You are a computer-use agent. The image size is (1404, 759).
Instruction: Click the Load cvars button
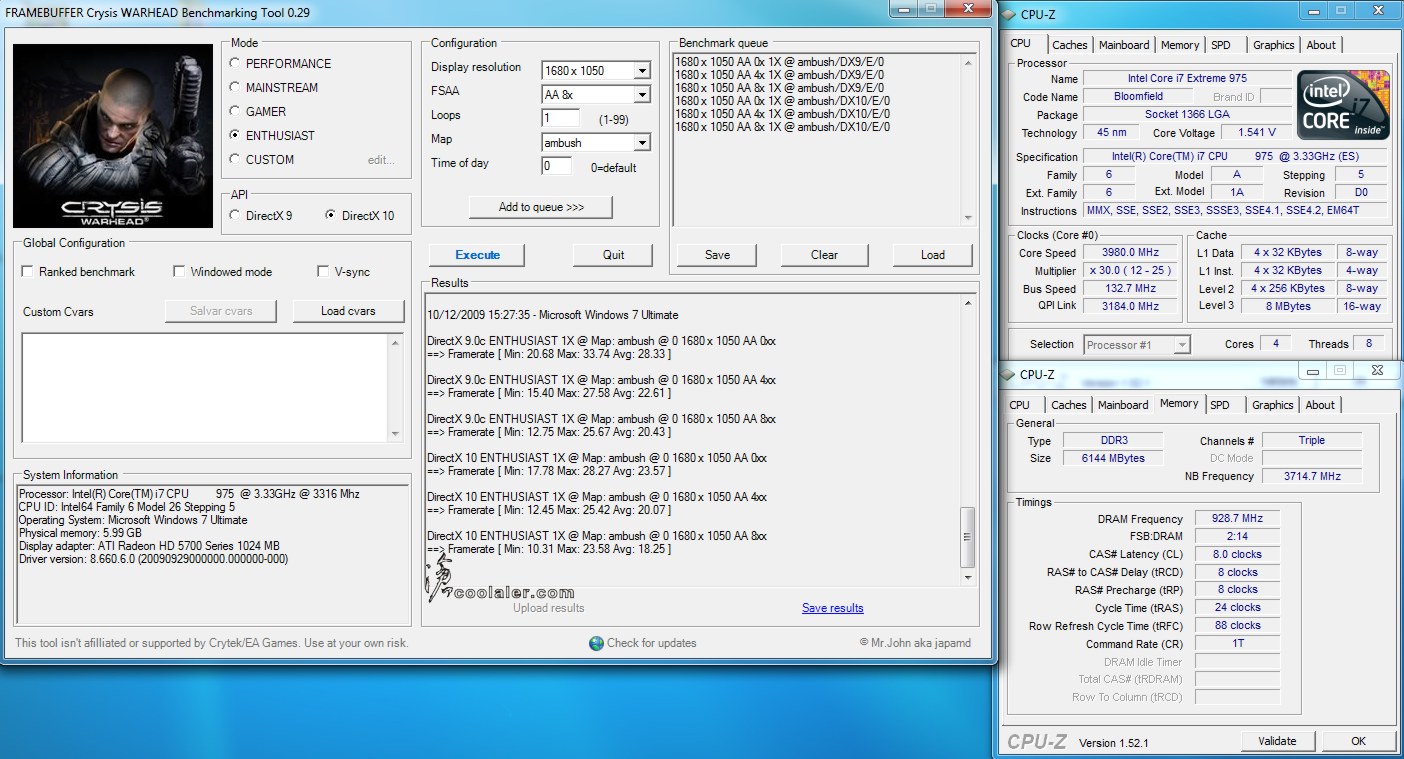(348, 311)
